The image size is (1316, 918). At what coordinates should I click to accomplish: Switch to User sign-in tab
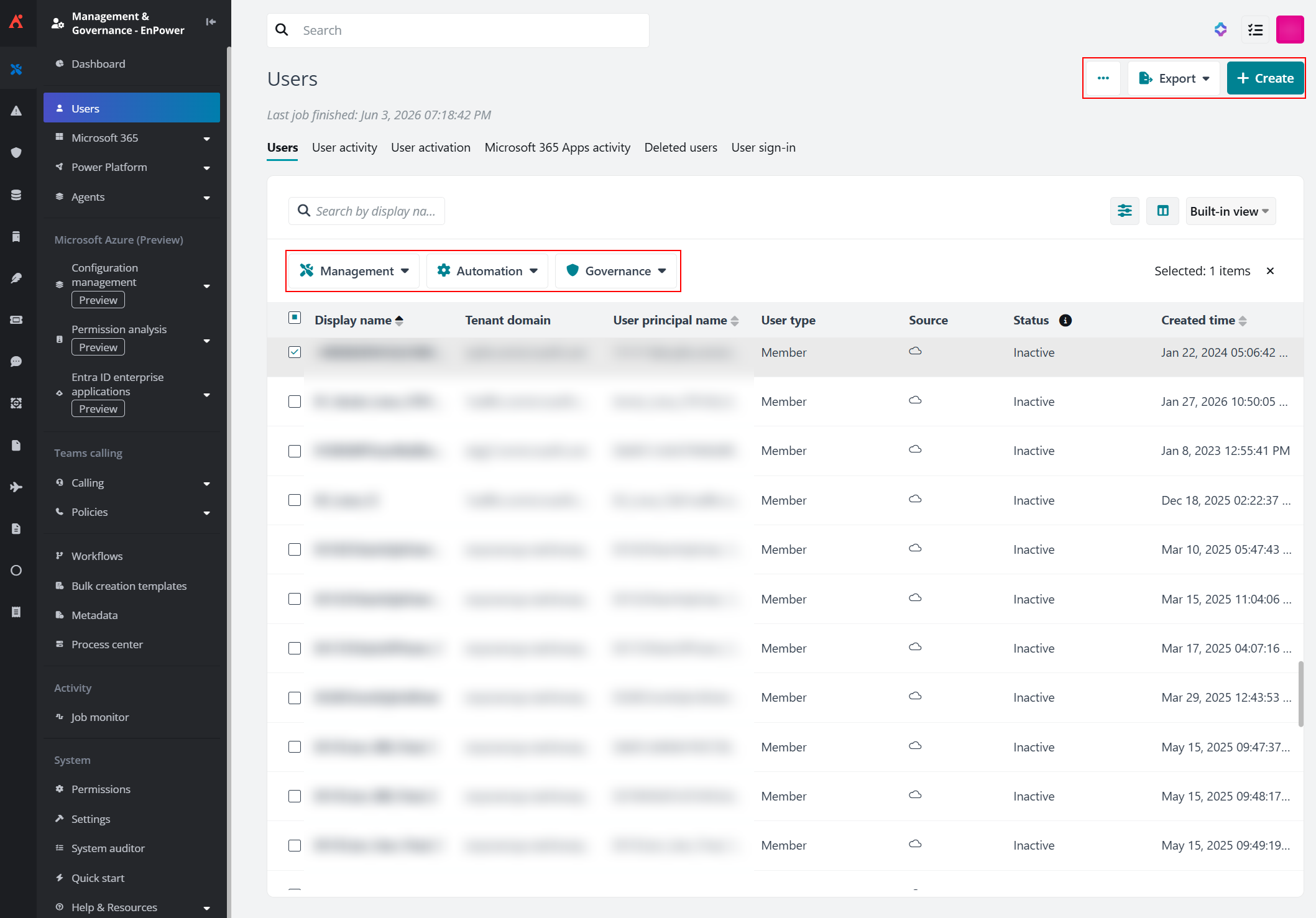pos(763,148)
